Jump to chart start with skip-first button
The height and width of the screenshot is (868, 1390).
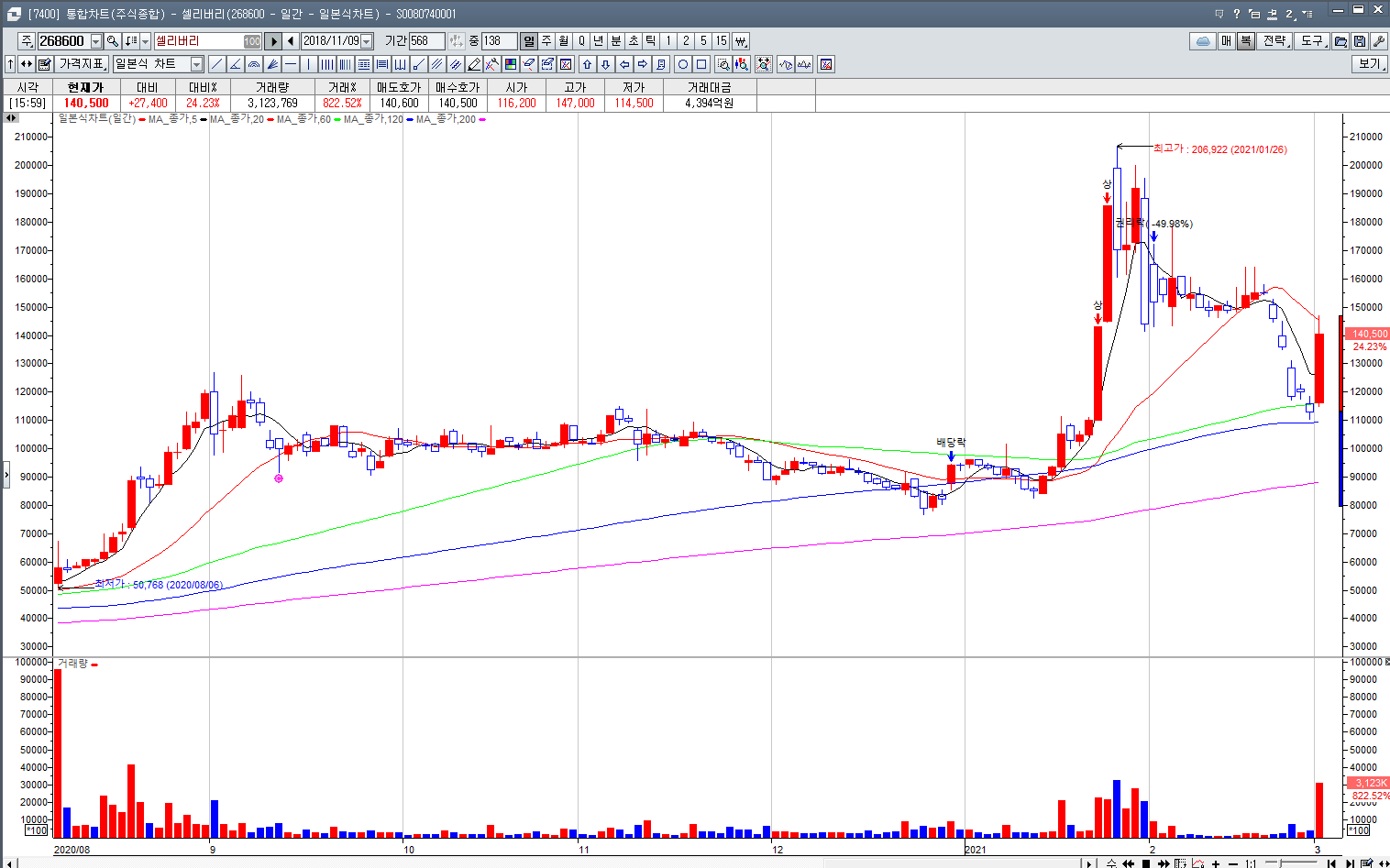tap(1331, 863)
